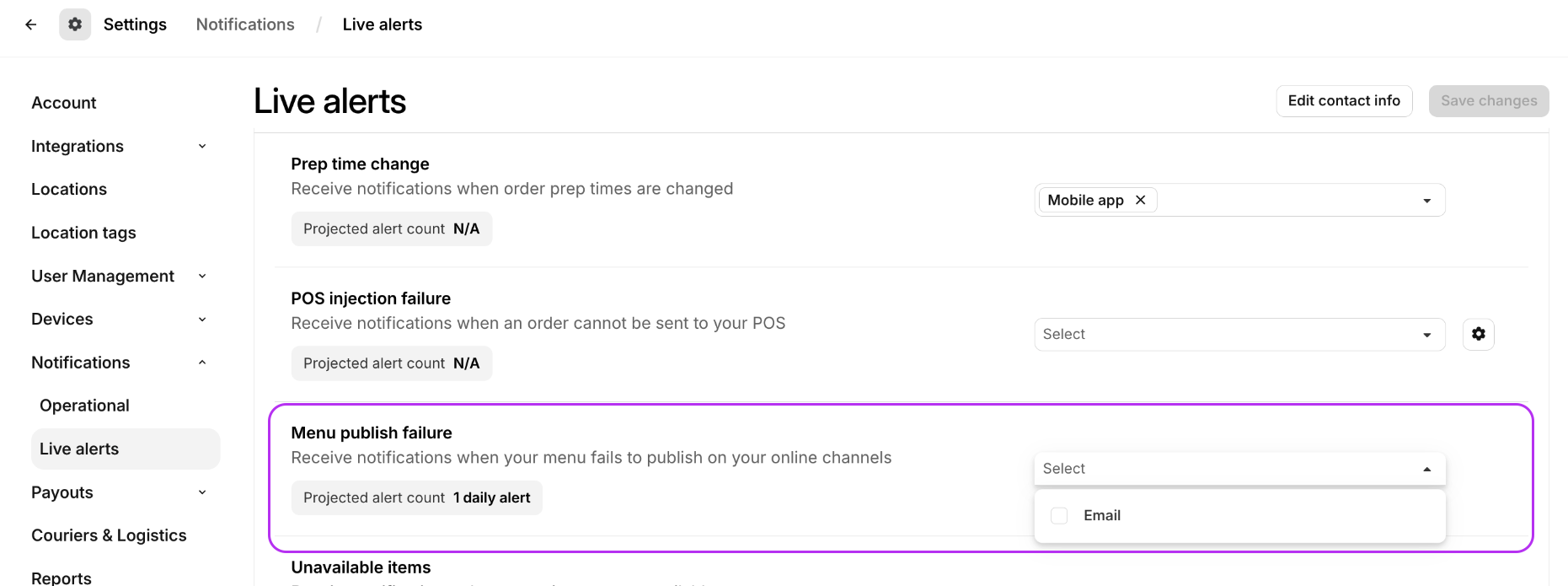The width and height of the screenshot is (1568, 586).
Task: Click the Notifications breadcrumb link
Action: click(x=245, y=24)
